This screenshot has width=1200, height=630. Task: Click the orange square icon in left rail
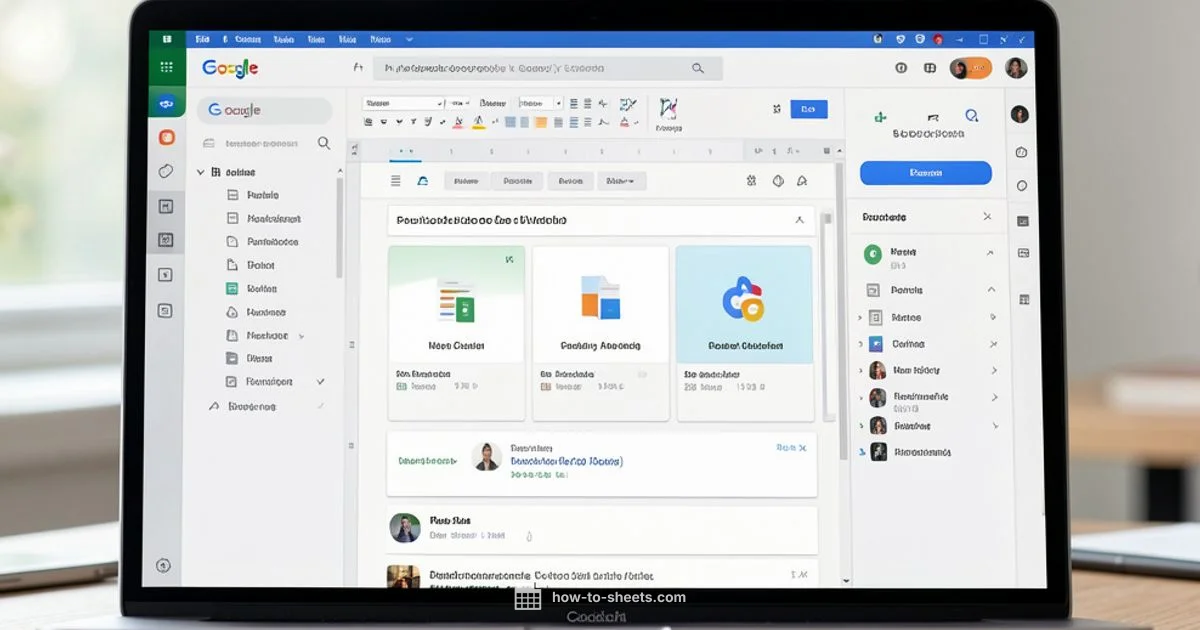166,137
